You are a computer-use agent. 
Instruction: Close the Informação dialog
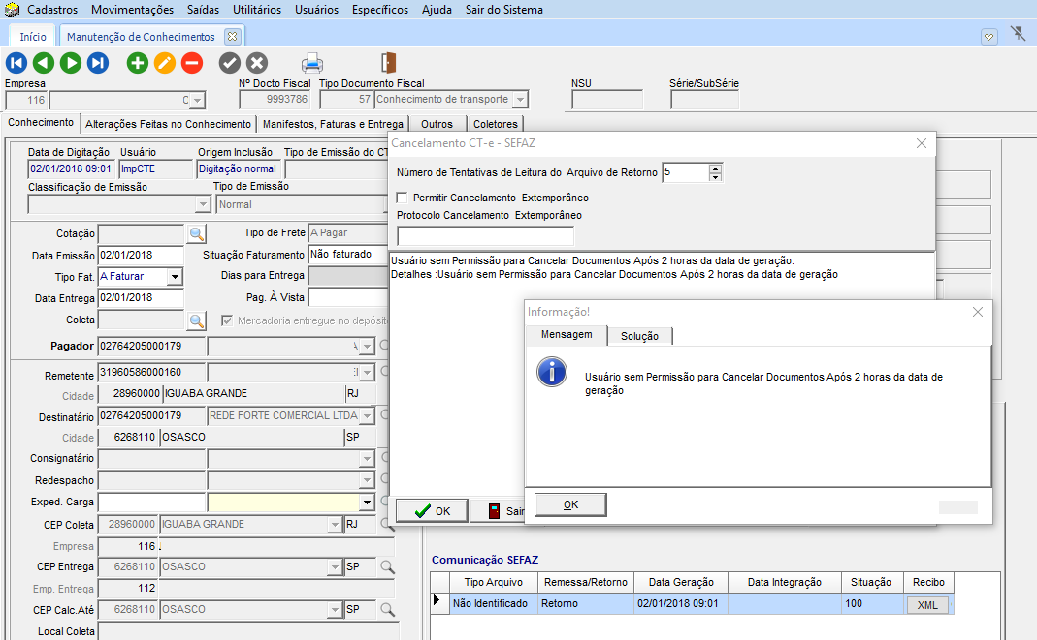pos(978,312)
